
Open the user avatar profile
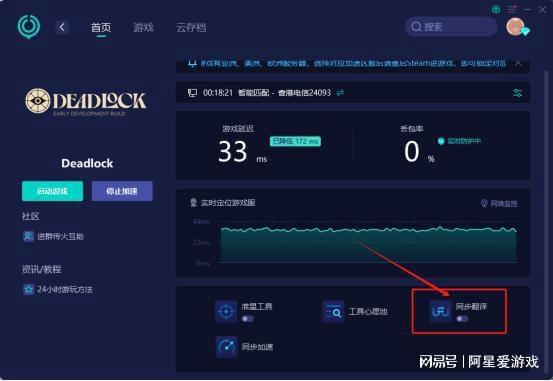[x=516, y=26]
